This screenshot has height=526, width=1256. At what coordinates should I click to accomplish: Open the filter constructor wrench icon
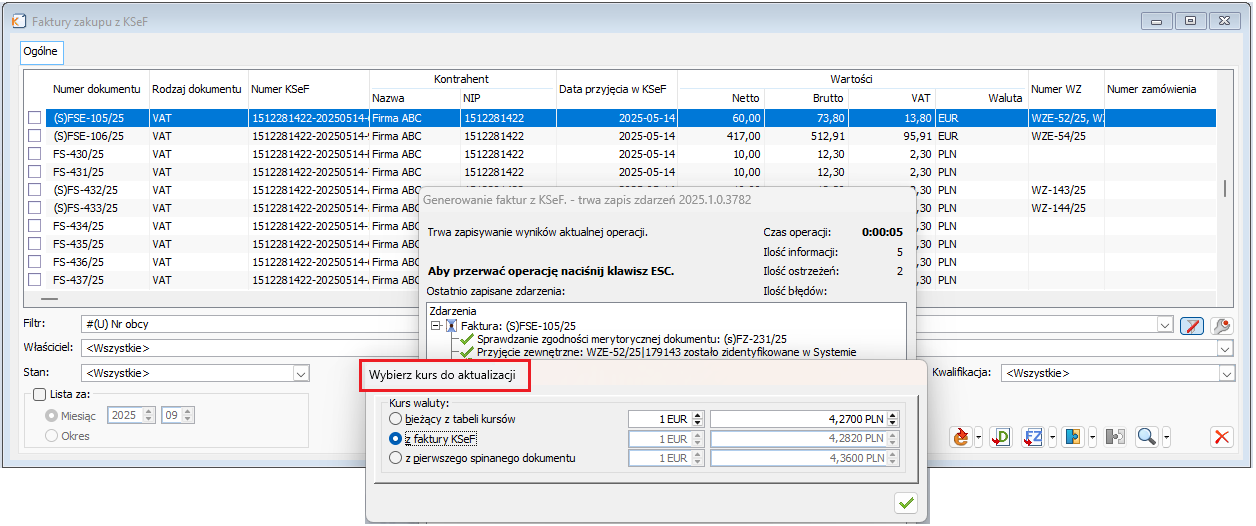click(x=1221, y=325)
